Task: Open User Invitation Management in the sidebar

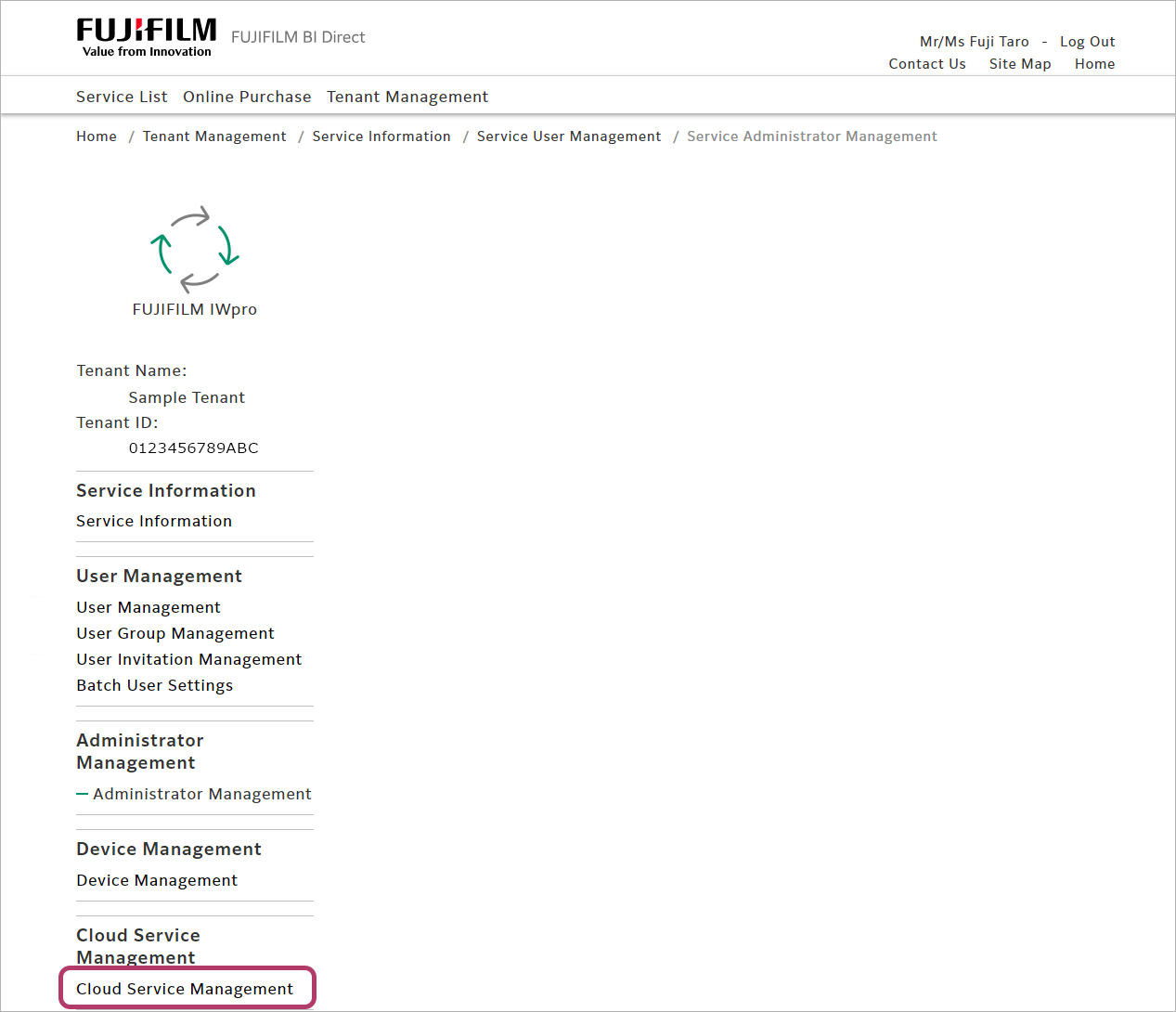Action: click(189, 659)
